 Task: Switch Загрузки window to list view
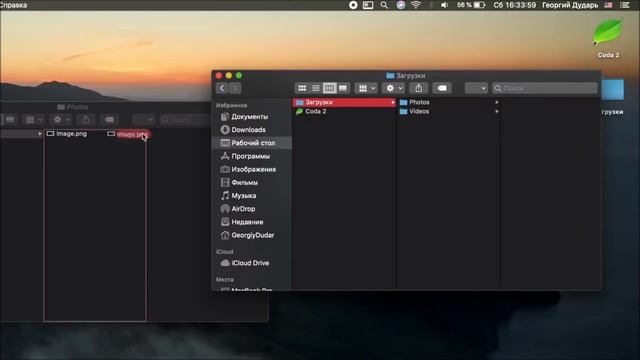click(316, 88)
